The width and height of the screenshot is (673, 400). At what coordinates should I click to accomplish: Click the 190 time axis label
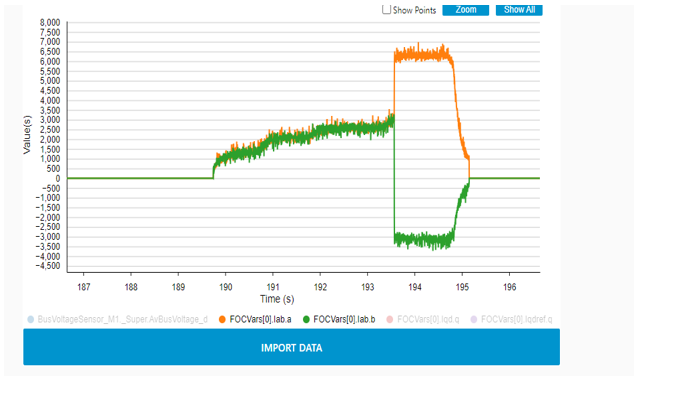pyautogui.click(x=226, y=287)
